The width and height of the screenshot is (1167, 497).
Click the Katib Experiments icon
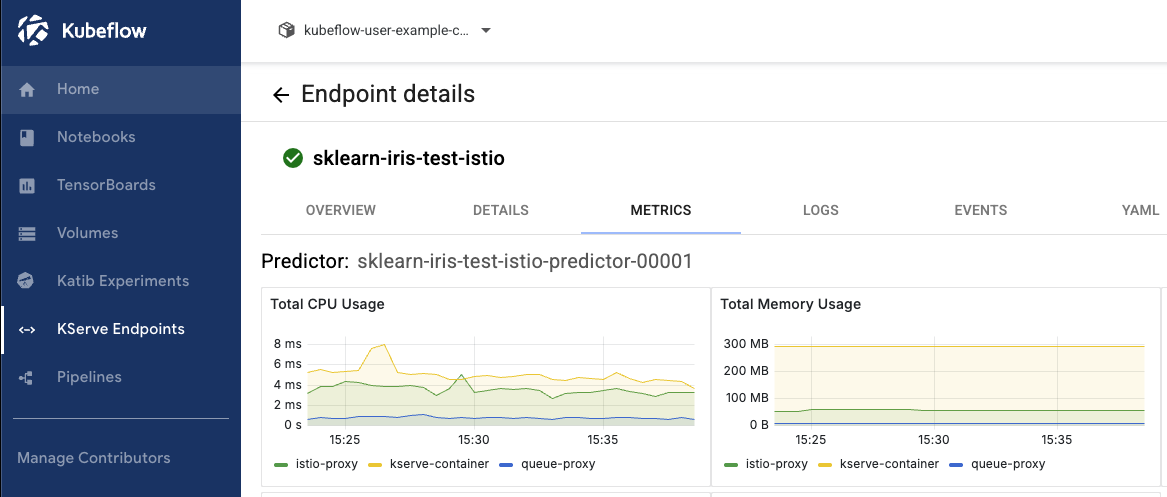click(27, 281)
